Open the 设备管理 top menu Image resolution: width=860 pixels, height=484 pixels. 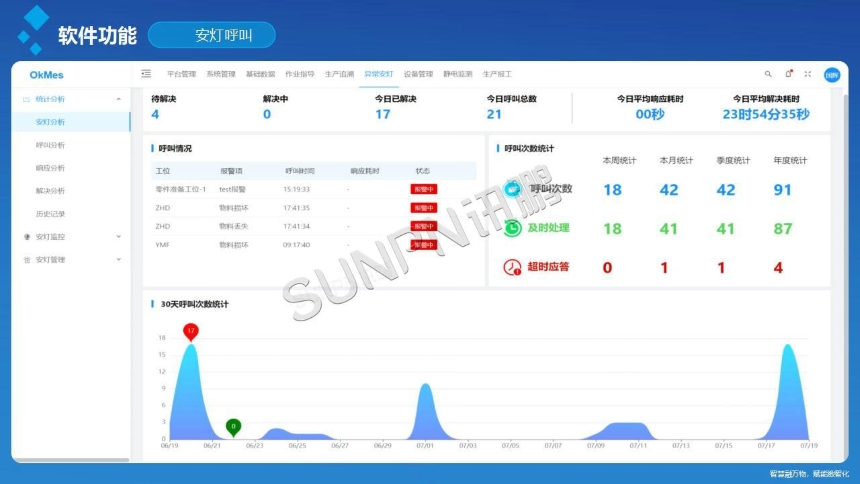click(x=418, y=74)
